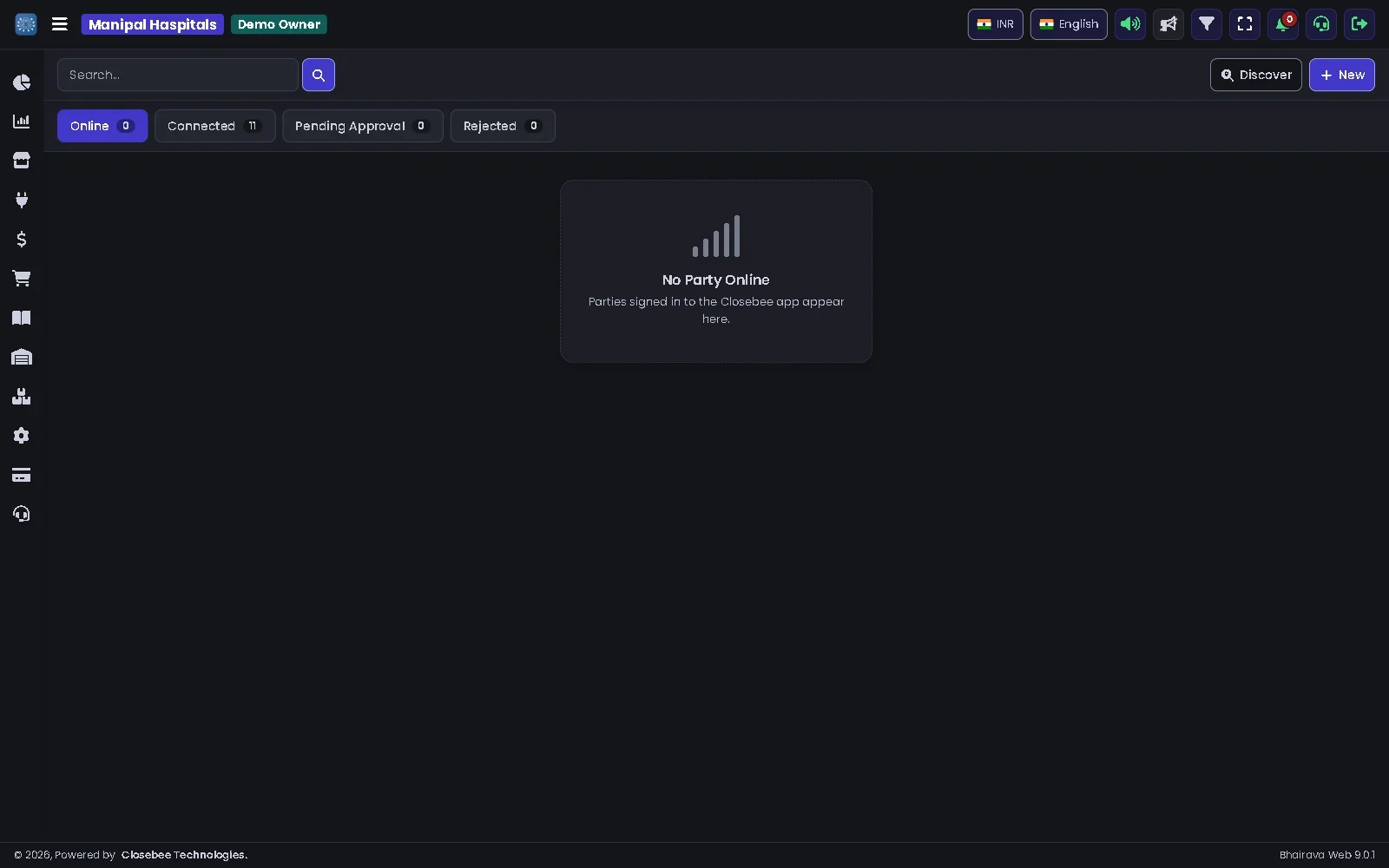Click the logout icon
The width and height of the screenshot is (1389, 868).
pyautogui.click(x=1359, y=24)
